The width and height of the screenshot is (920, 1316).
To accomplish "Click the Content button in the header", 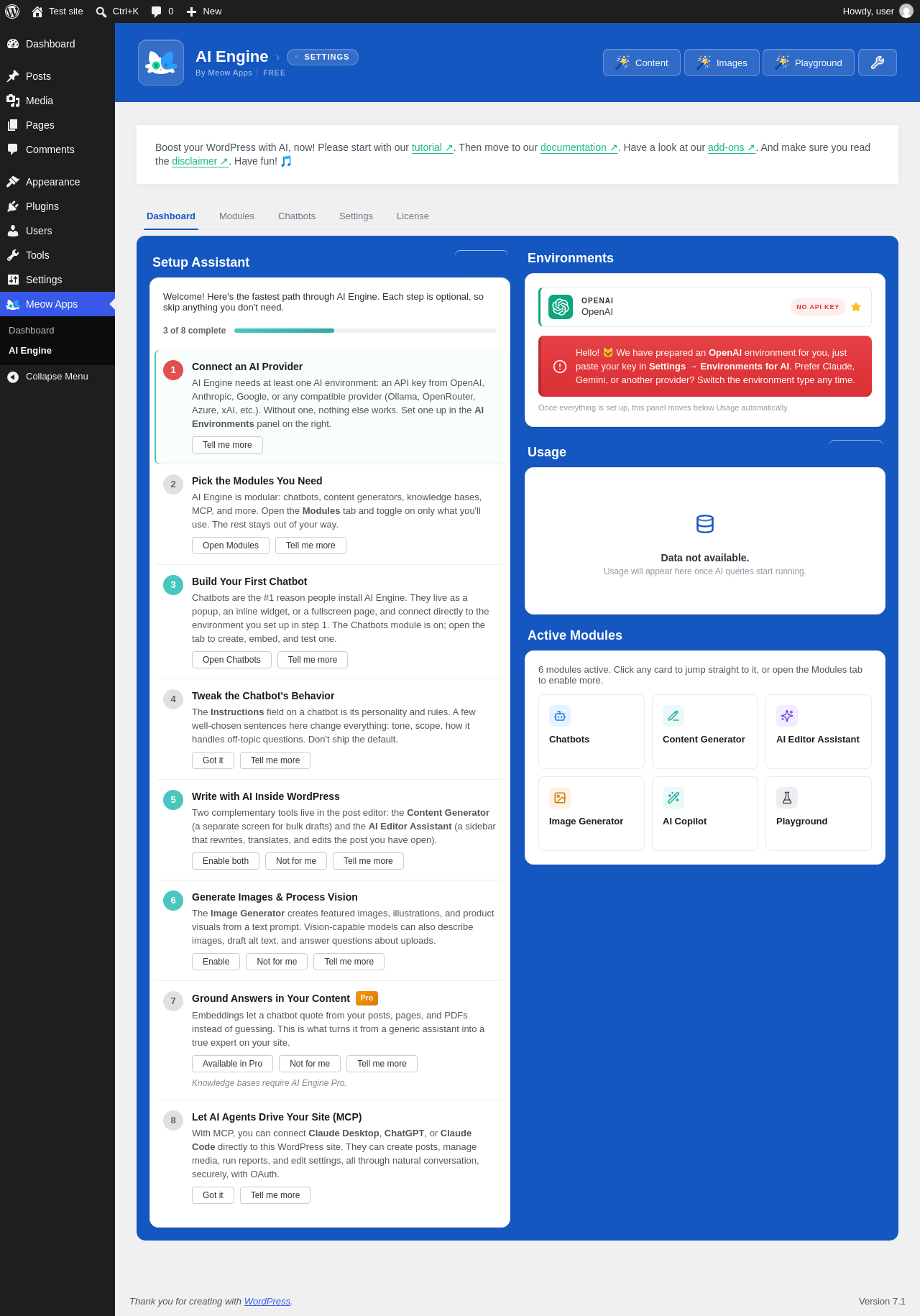I will 642,63.
